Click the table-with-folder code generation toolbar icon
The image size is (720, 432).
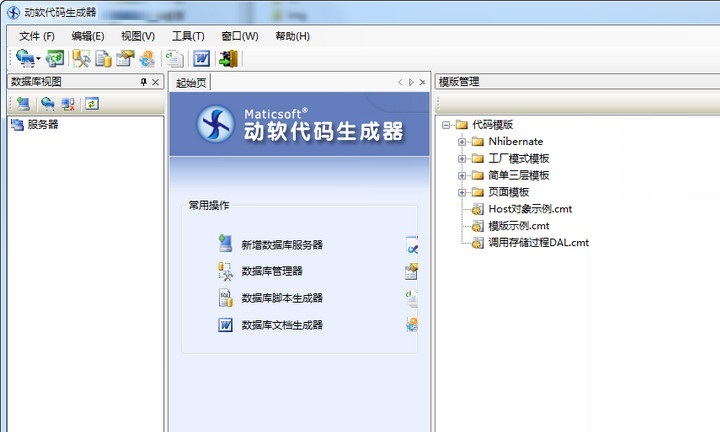pos(125,58)
